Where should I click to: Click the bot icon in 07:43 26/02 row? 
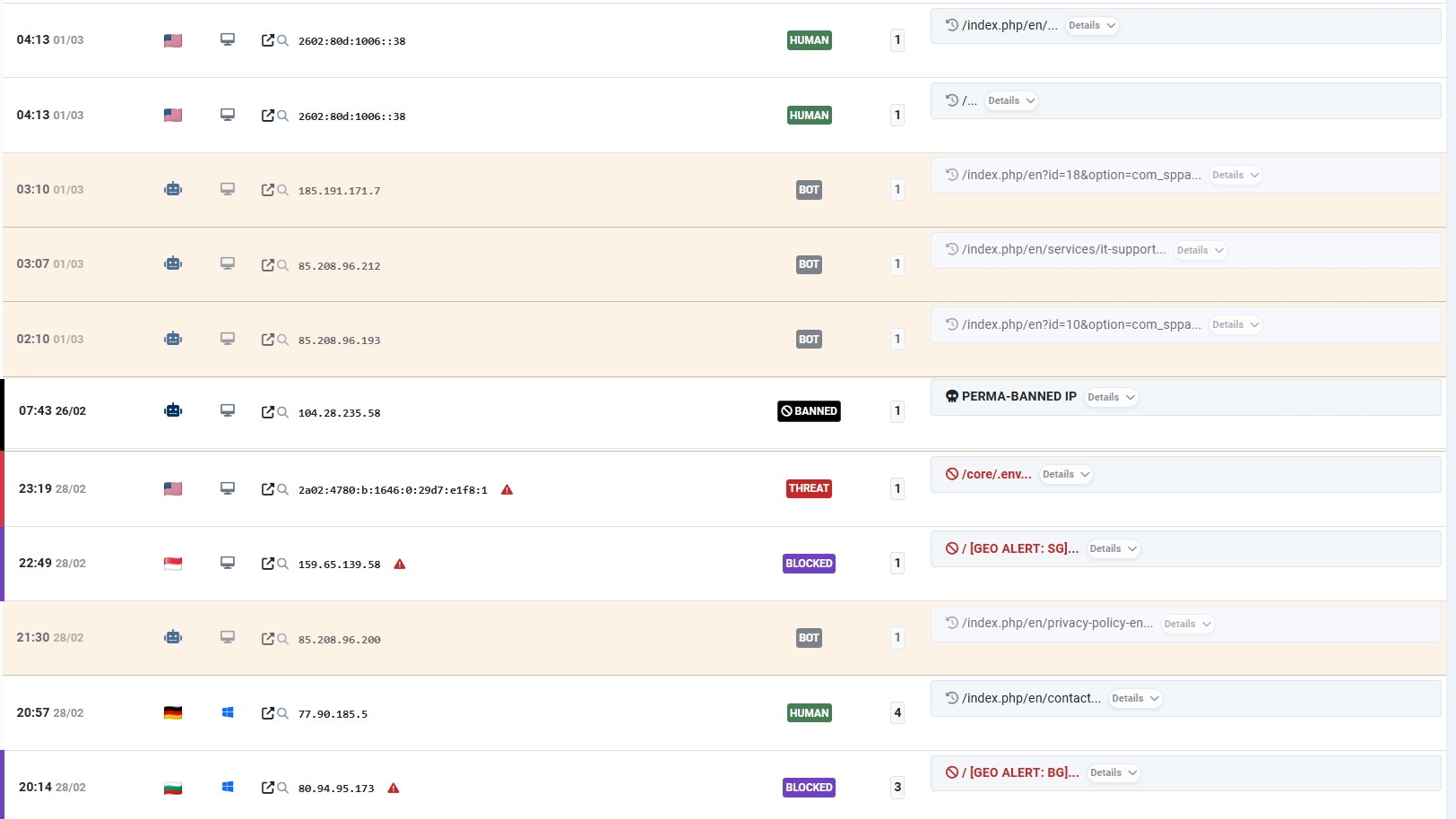pyautogui.click(x=173, y=410)
